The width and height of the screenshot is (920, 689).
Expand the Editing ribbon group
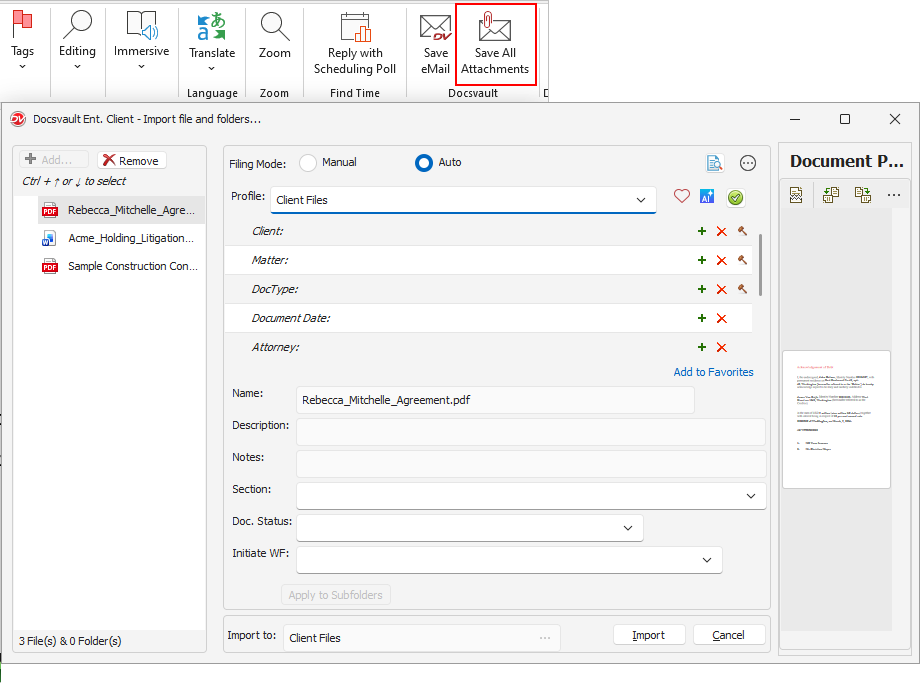coord(77,40)
